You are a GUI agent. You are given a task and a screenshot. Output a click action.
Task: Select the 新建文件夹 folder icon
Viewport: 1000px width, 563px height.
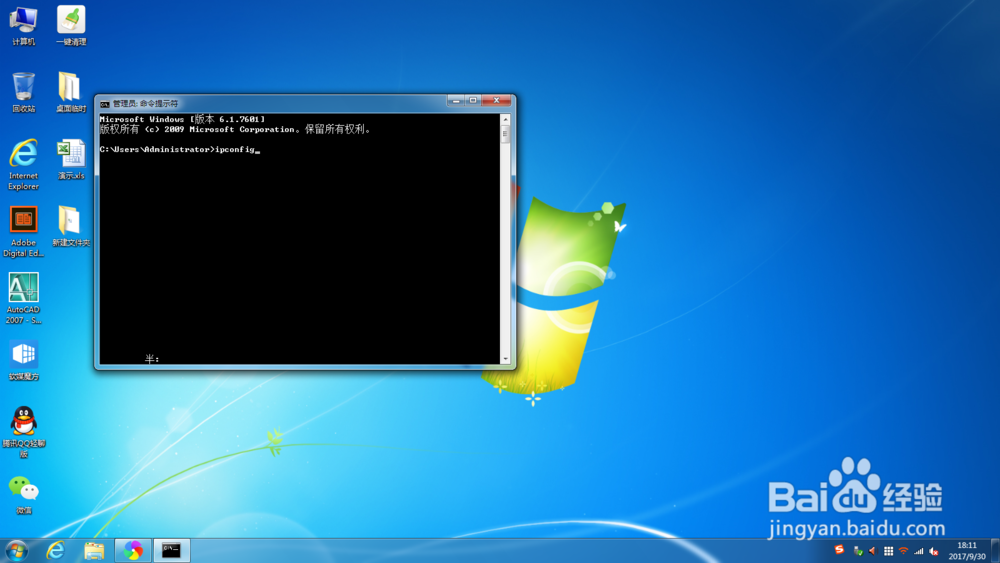tap(71, 226)
